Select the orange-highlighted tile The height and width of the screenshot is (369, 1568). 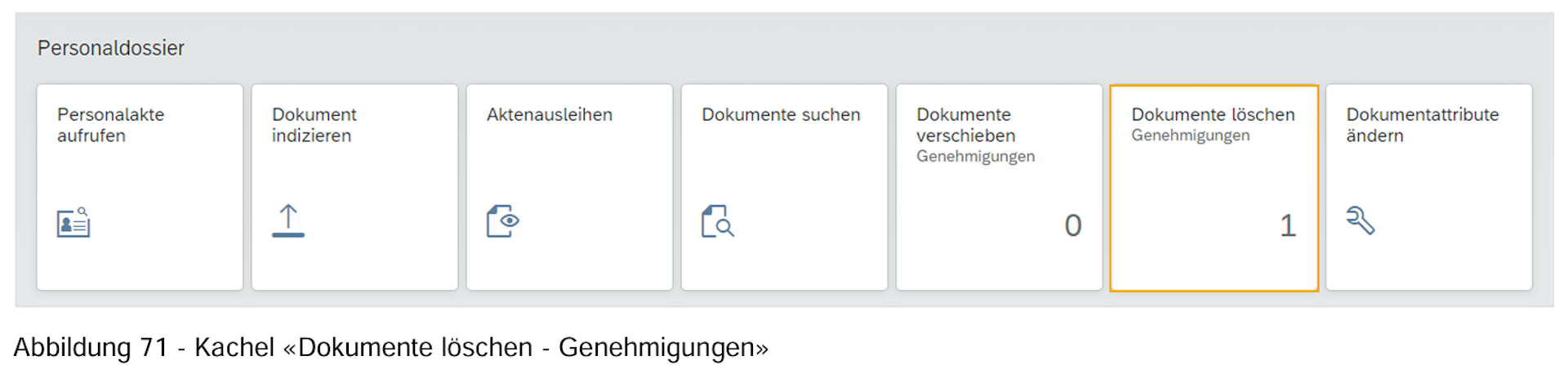tap(1214, 188)
